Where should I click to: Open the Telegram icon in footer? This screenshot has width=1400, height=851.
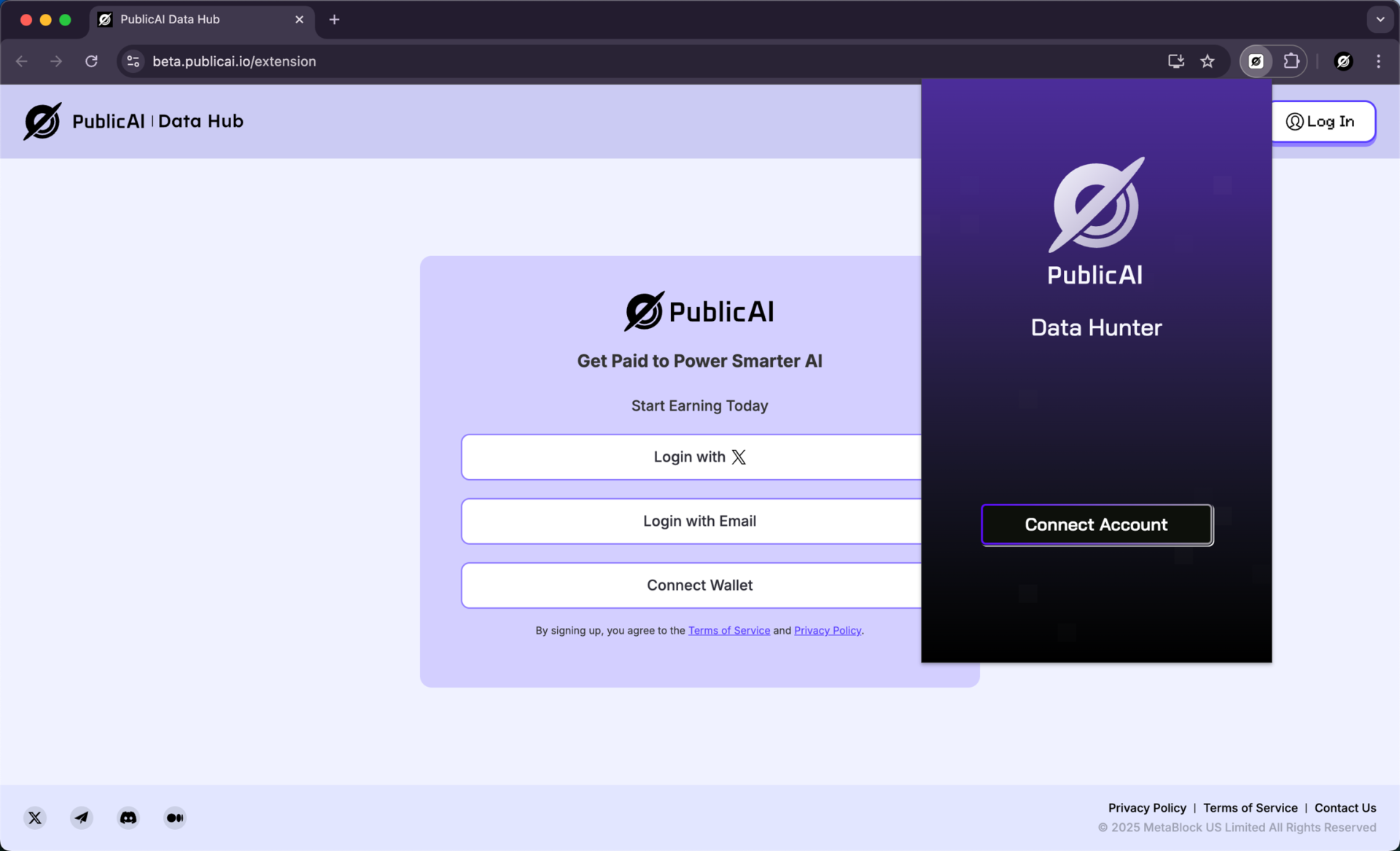[x=82, y=817]
